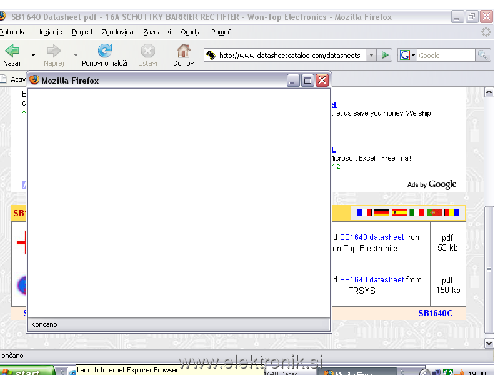Viewport: 500px width, 375px height.
Task: Click the Ads by Google link
Action: (432, 184)
